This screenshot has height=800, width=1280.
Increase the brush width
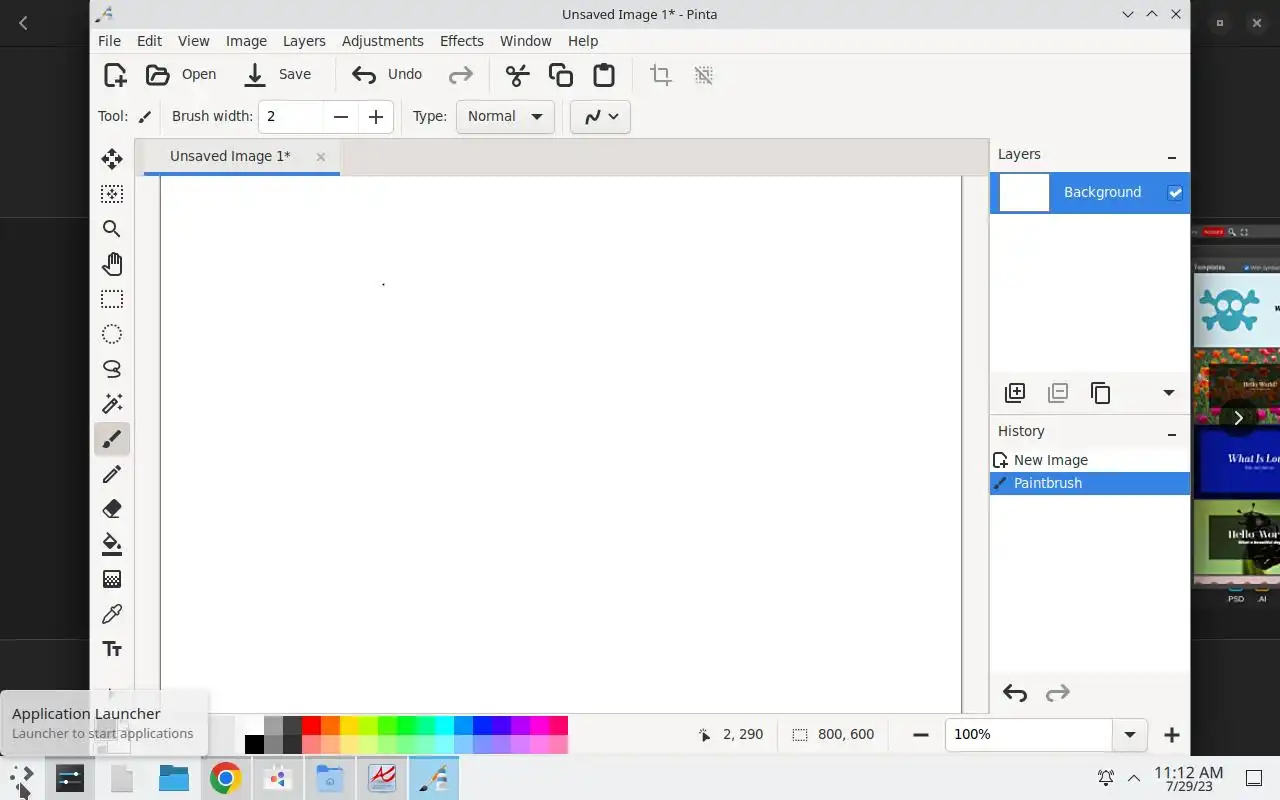pyautogui.click(x=376, y=117)
